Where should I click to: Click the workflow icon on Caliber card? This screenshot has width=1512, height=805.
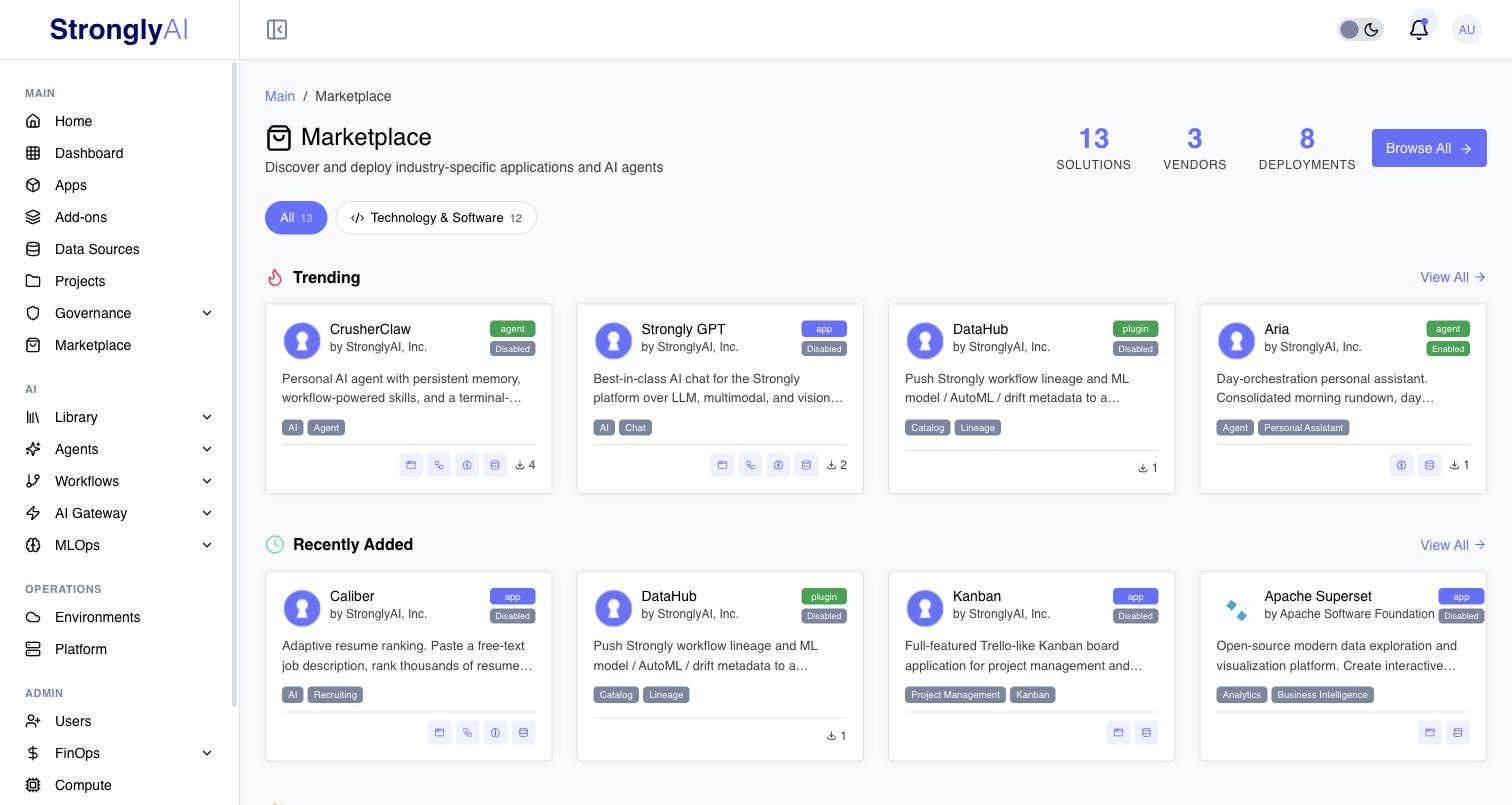467,733
